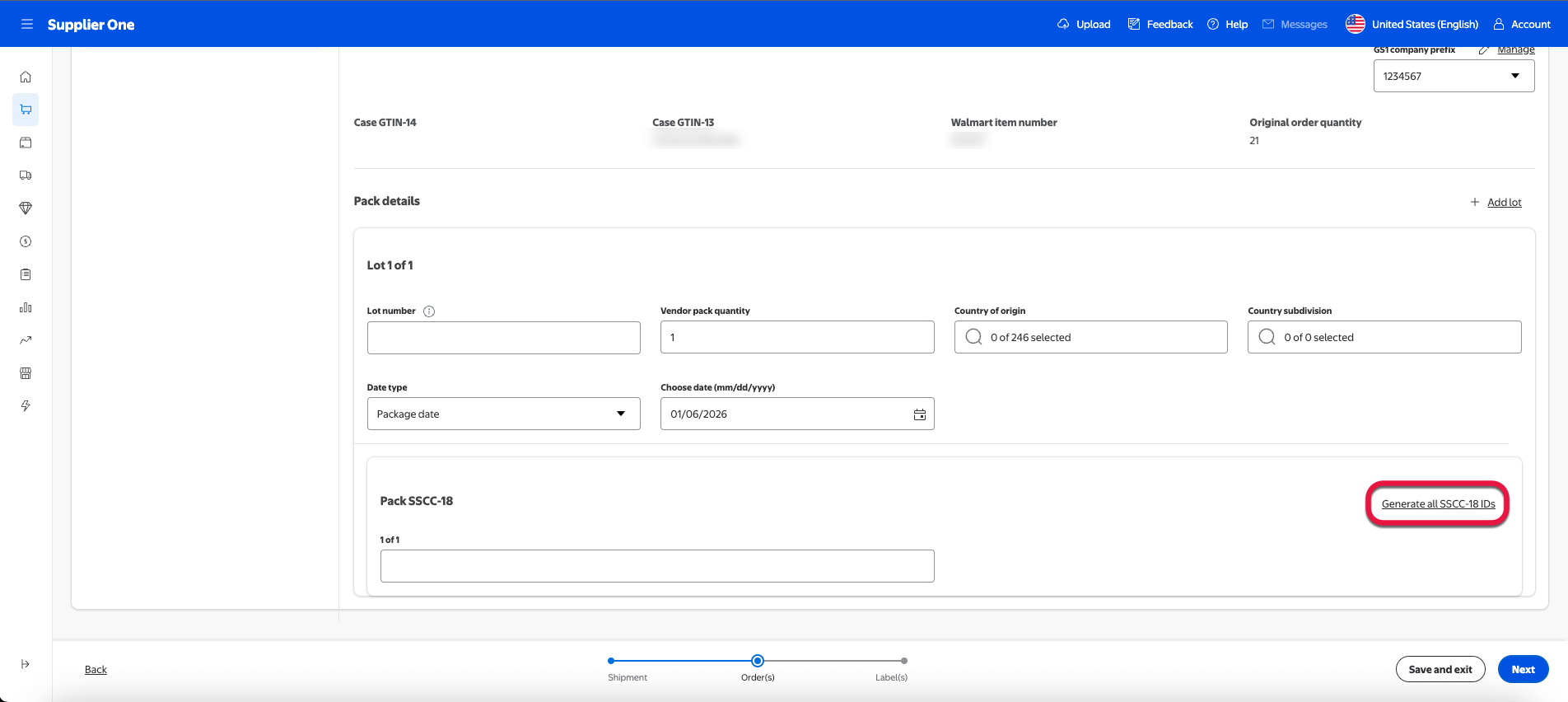The height and width of the screenshot is (702, 1568).
Task: Click the storefront icon in sidebar
Action: 26,373
